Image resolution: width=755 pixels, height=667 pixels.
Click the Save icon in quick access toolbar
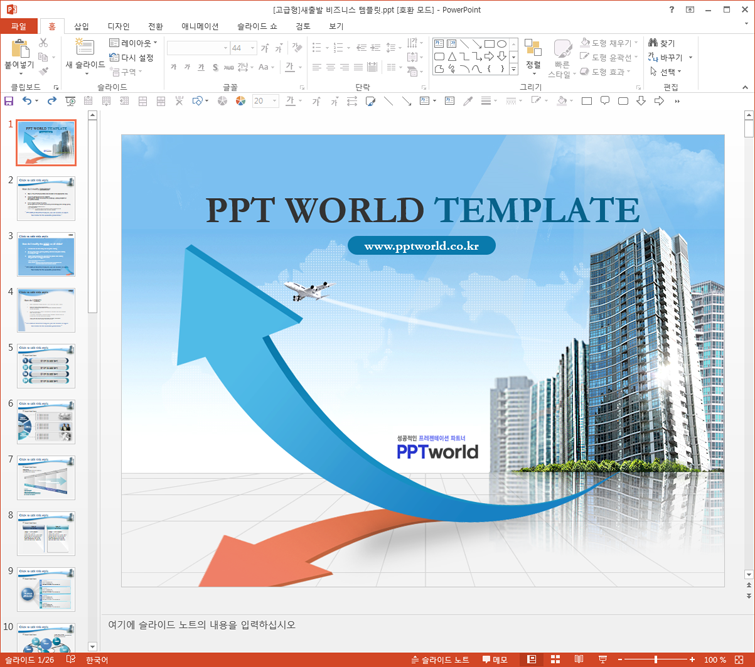9,101
